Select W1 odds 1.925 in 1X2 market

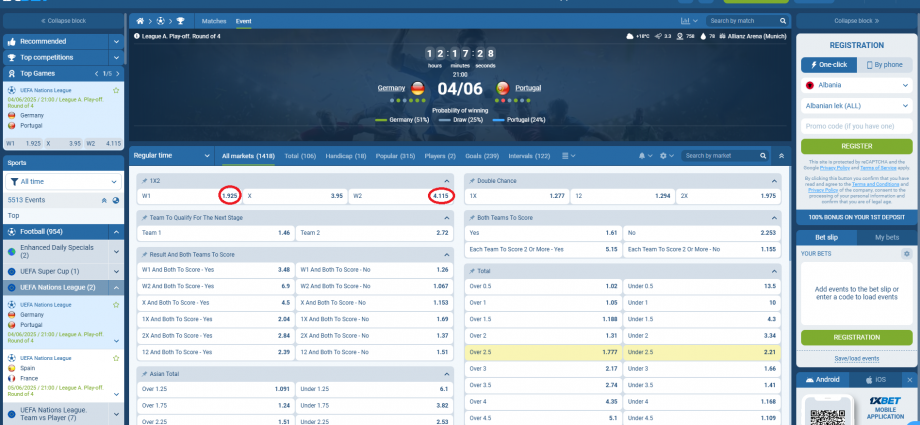(x=190, y=196)
